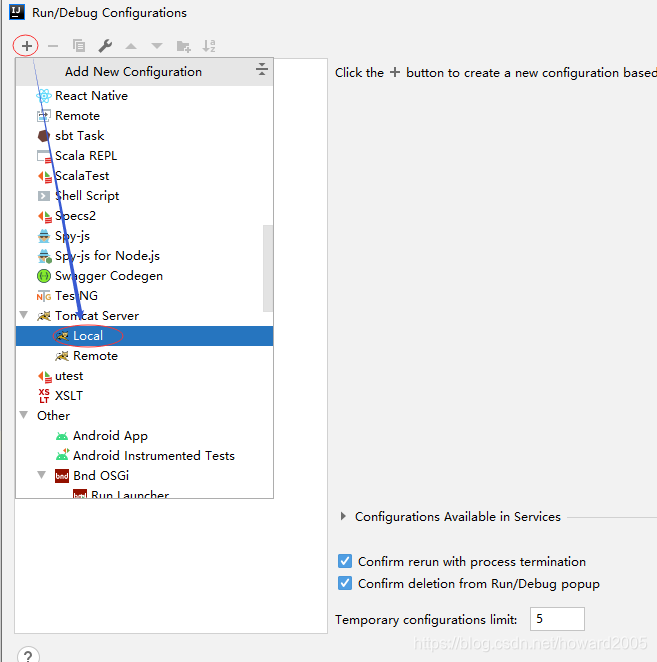Viewport: 657px width, 662px height.
Task: Select Android App configuration type
Action: 144,436
